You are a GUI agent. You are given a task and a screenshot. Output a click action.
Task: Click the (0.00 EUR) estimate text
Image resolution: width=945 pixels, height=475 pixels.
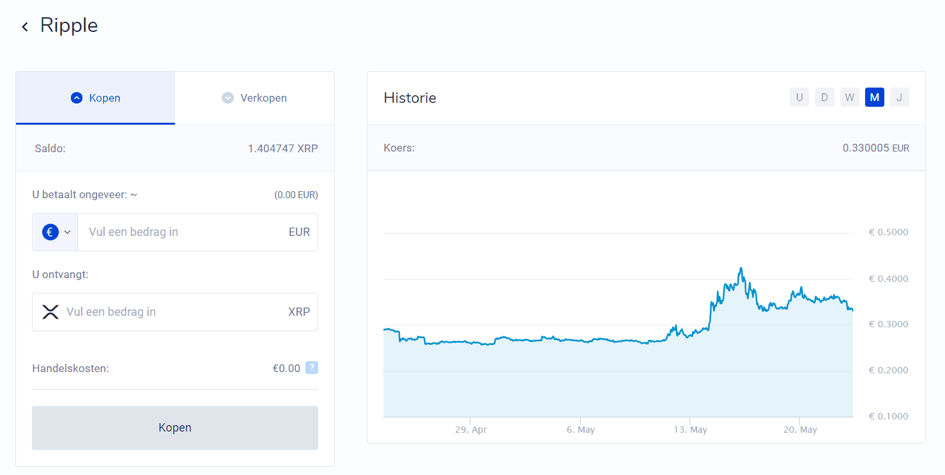tap(296, 195)
